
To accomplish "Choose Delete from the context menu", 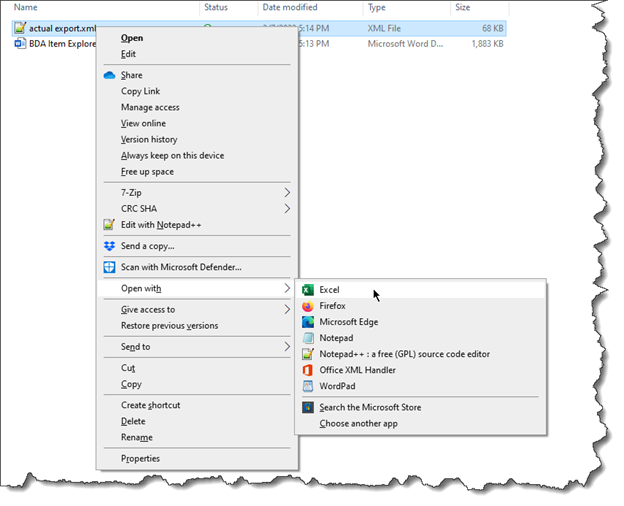I will [x=197, y=421].
